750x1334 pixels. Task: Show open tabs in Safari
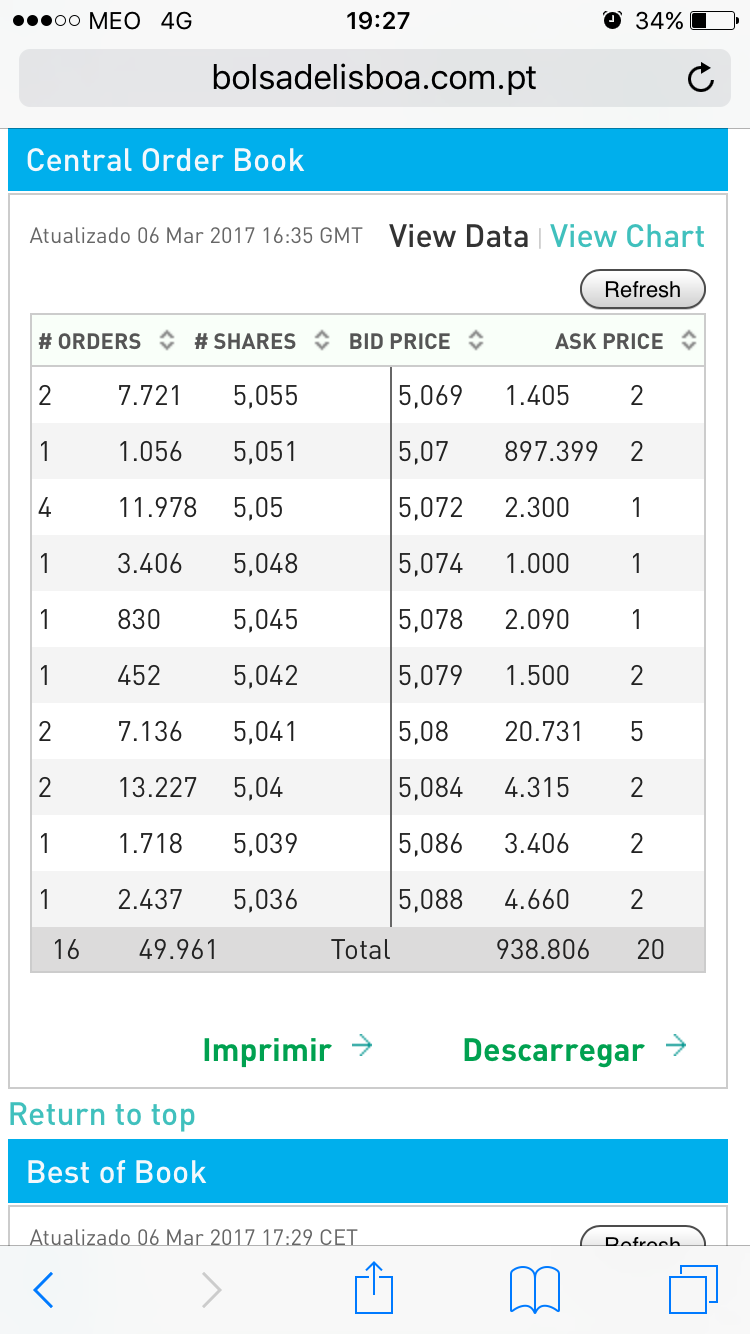pos(693,1290)
